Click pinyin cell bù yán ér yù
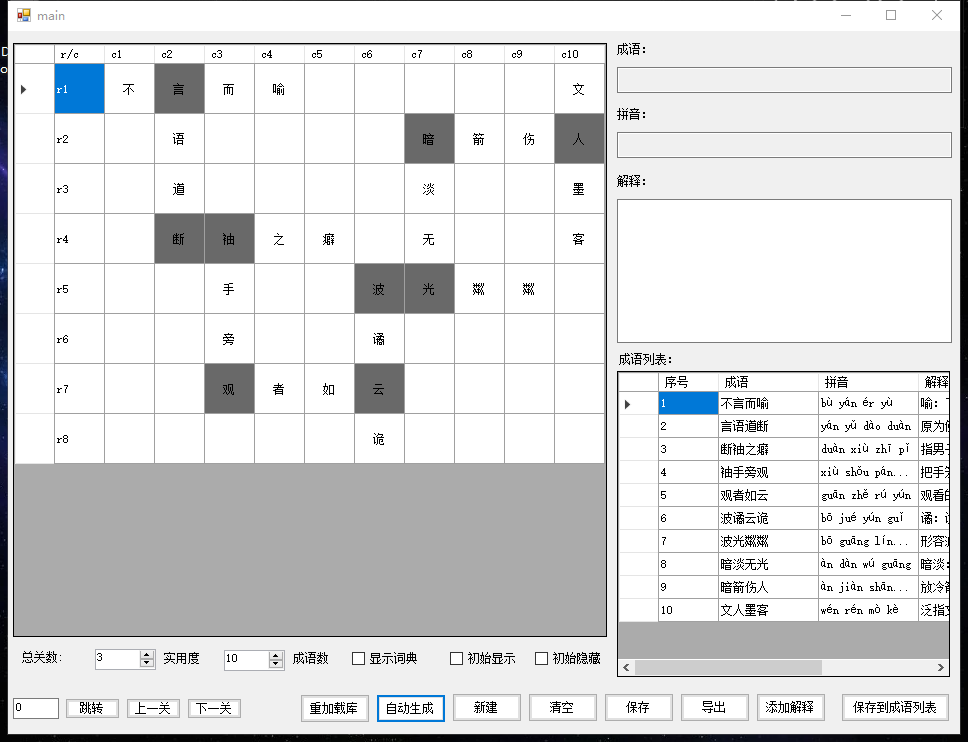 (x=869, y=404)
